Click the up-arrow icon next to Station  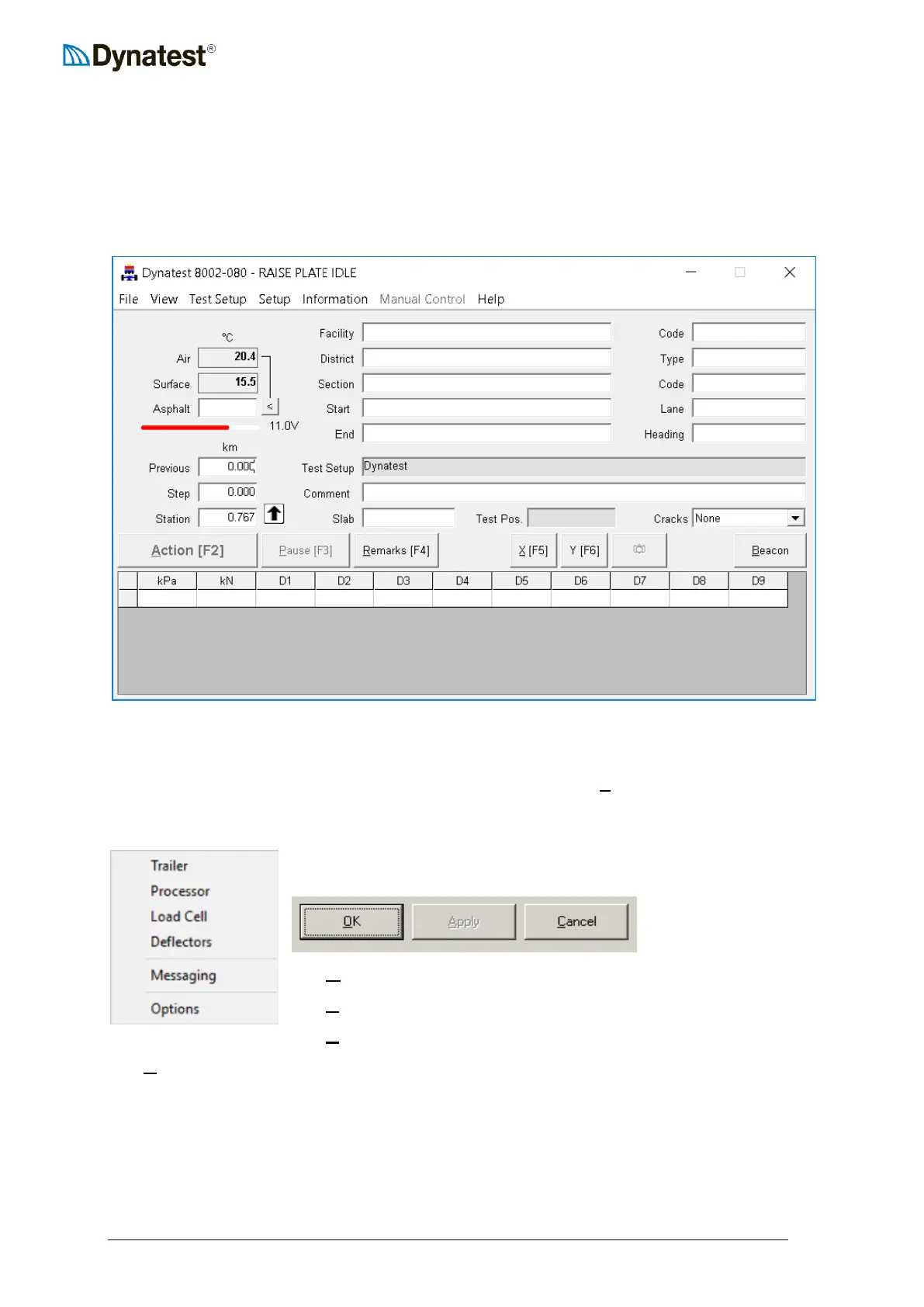274,514
